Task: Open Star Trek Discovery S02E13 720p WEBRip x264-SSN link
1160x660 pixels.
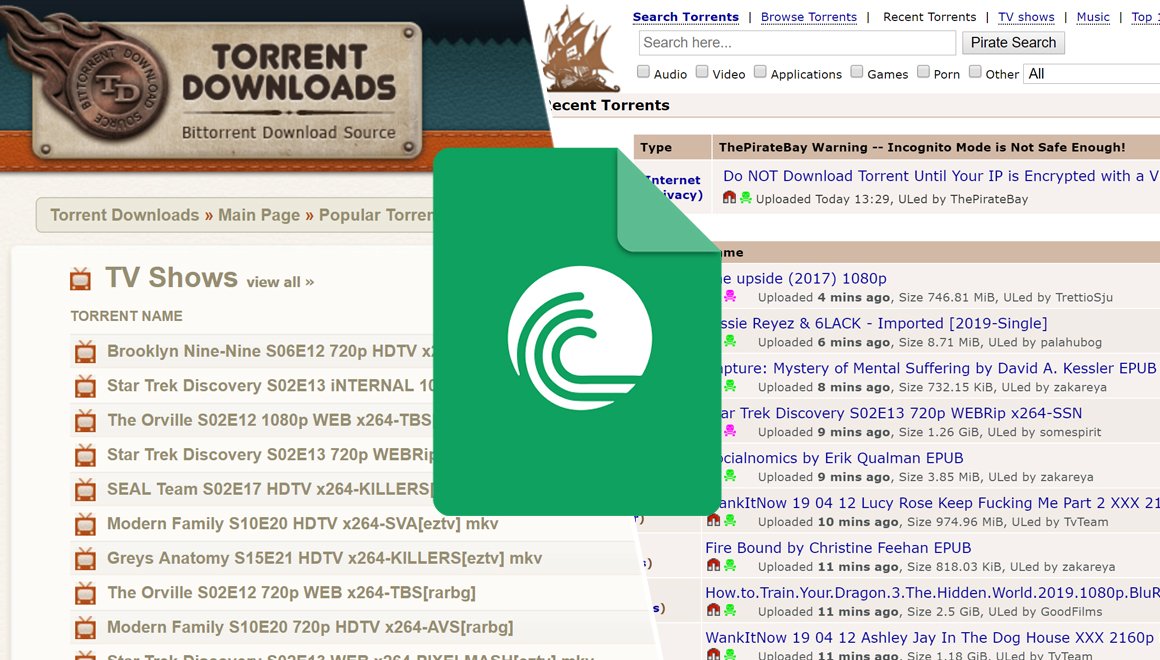Action: pyautogui.click(x=902, y=413)
